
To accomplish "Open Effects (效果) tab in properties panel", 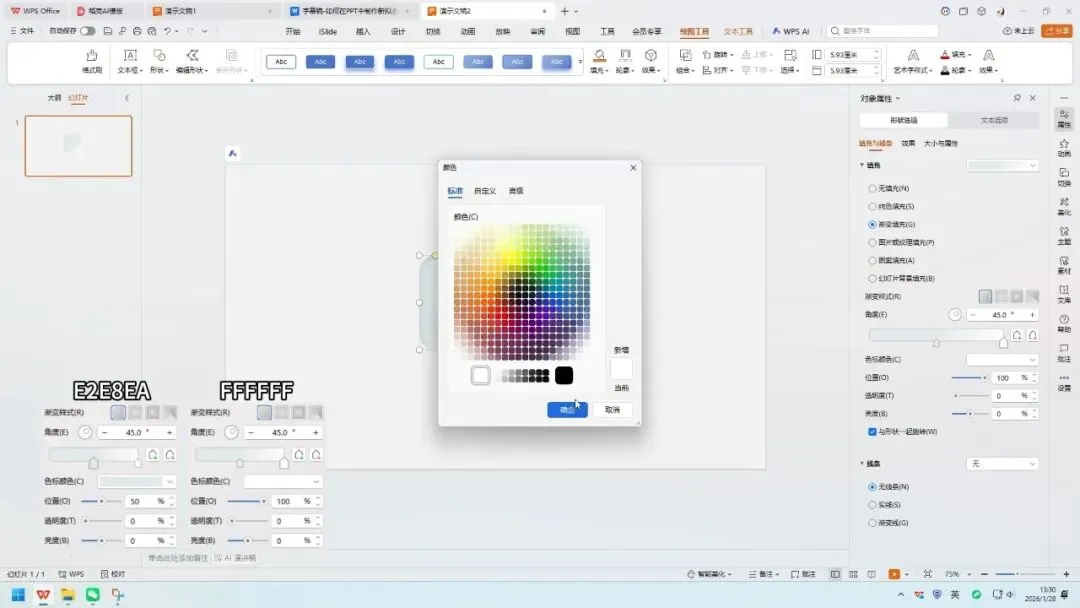I will [908, 143].
